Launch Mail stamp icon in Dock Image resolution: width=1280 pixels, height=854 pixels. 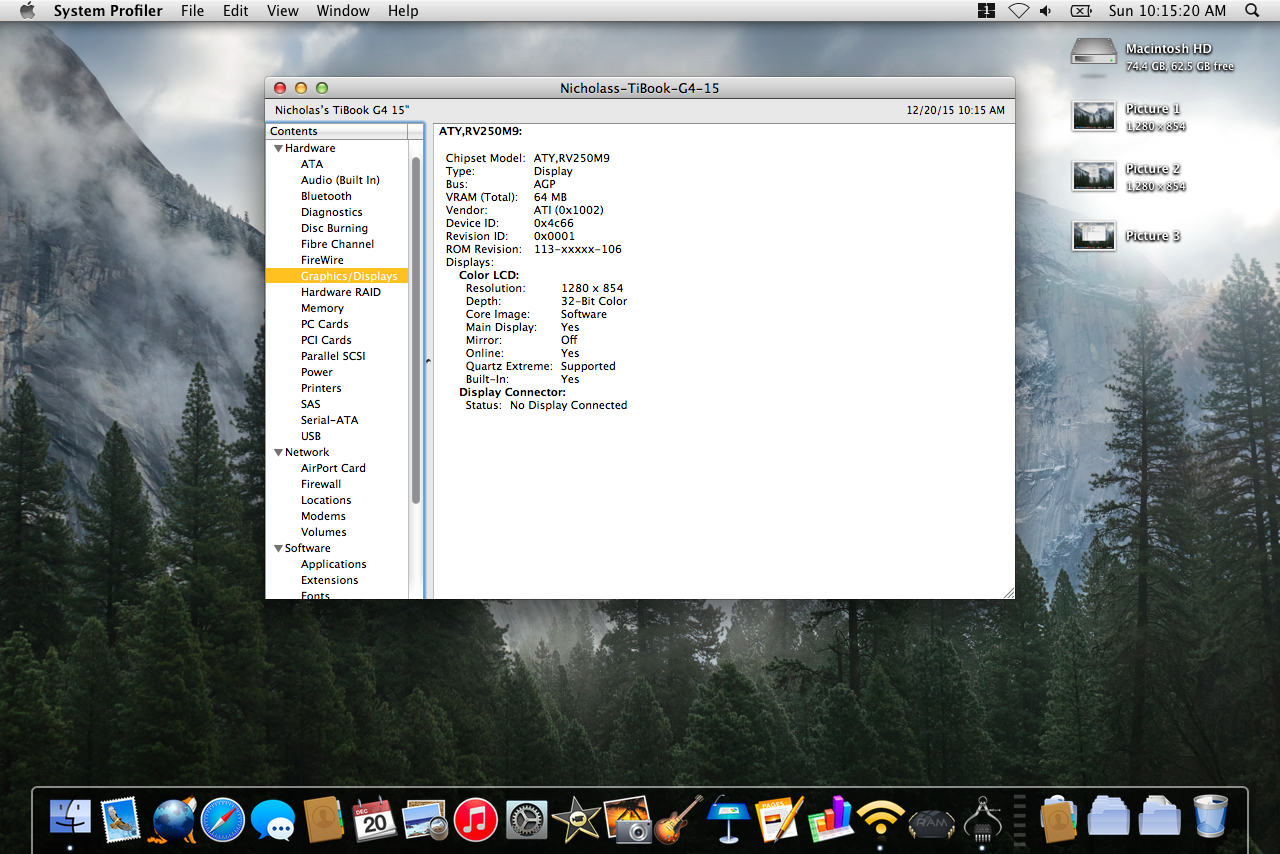(121, 819)
